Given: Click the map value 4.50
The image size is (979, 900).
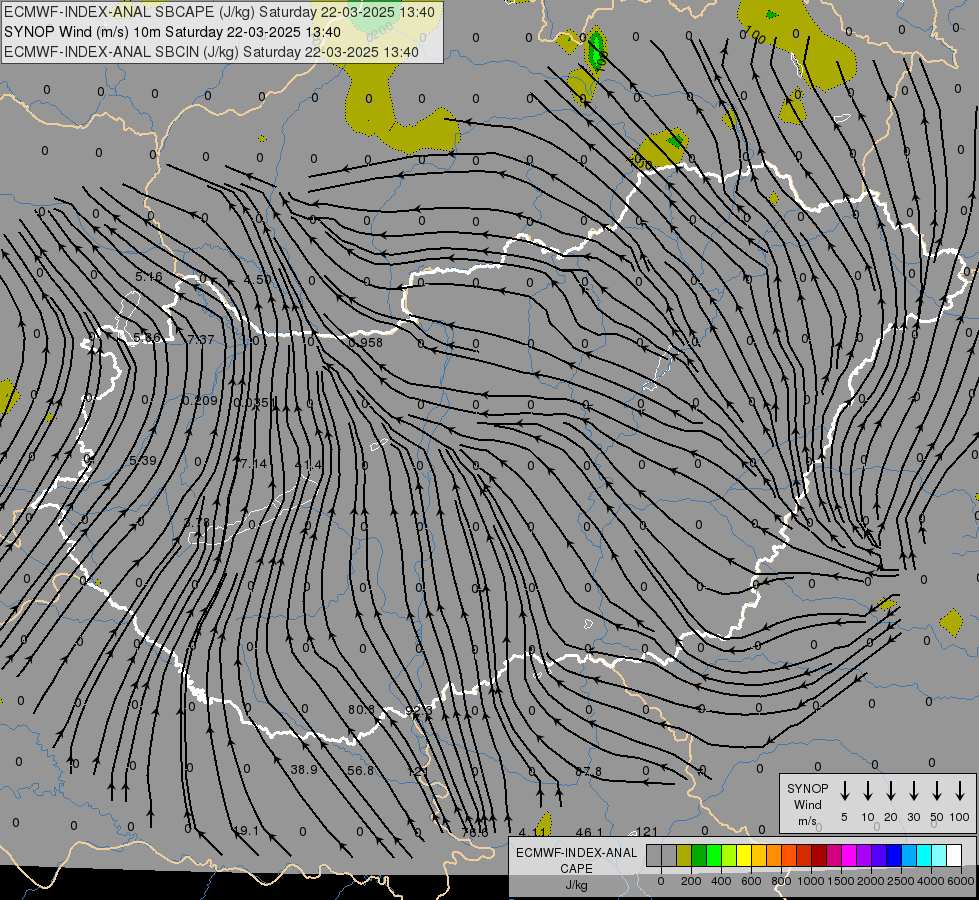Looking at the screenshot, I should [x=257, y=279].
